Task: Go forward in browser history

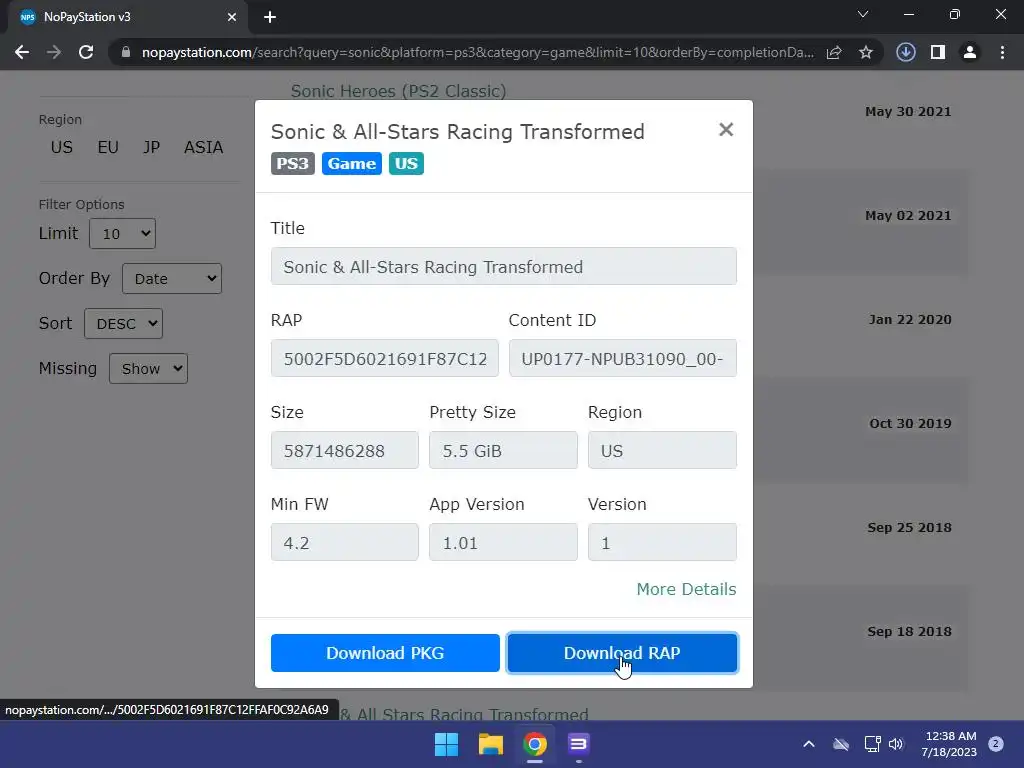Action: pyautogui.click(x=54, y=52)
